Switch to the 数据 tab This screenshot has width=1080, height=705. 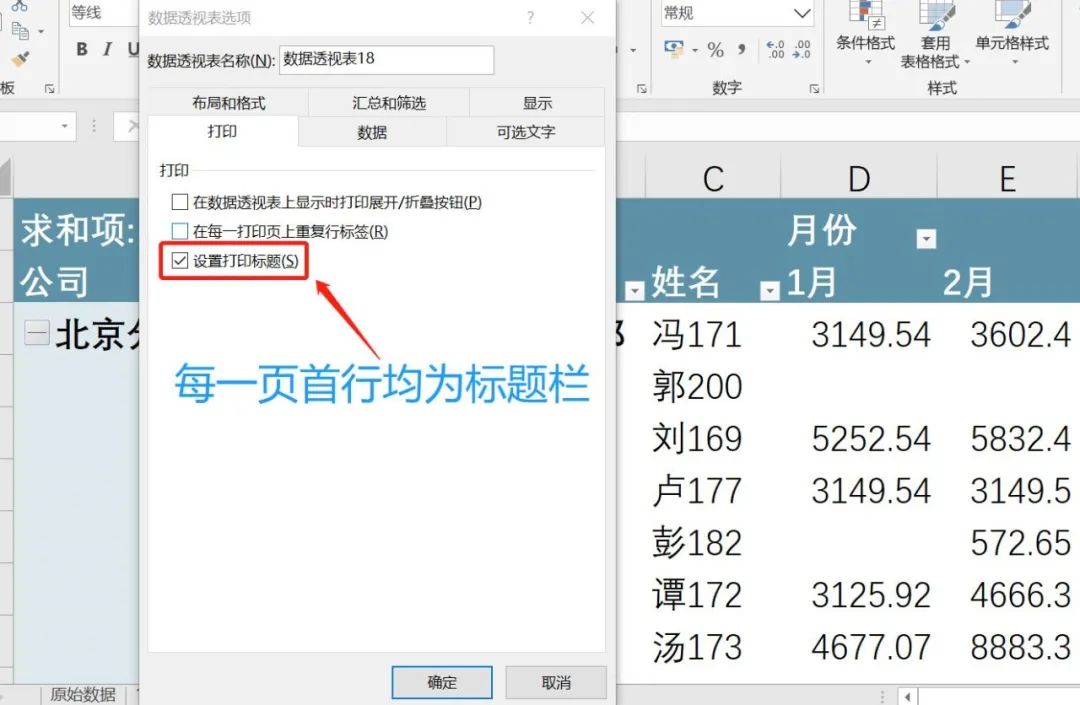point(372,131)
